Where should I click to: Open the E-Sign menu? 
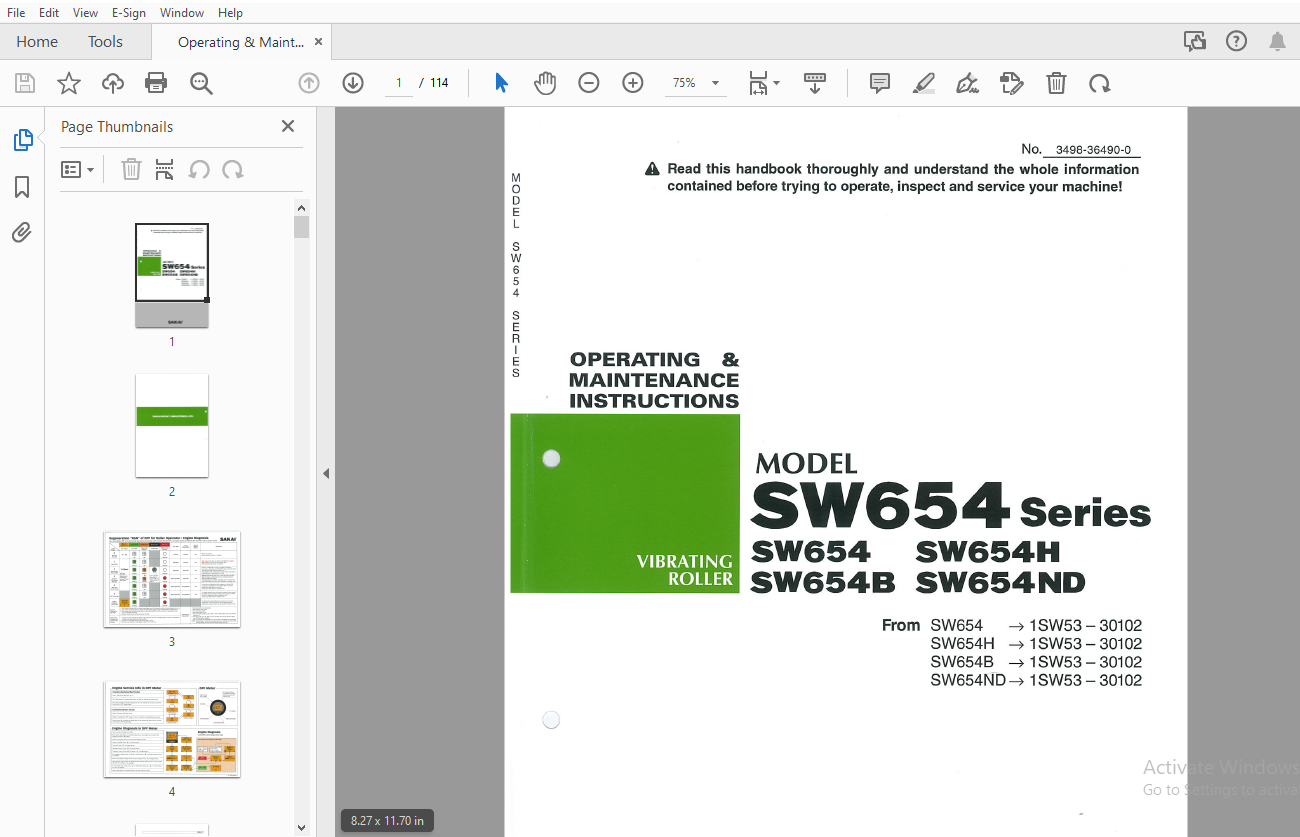point(129,12)
